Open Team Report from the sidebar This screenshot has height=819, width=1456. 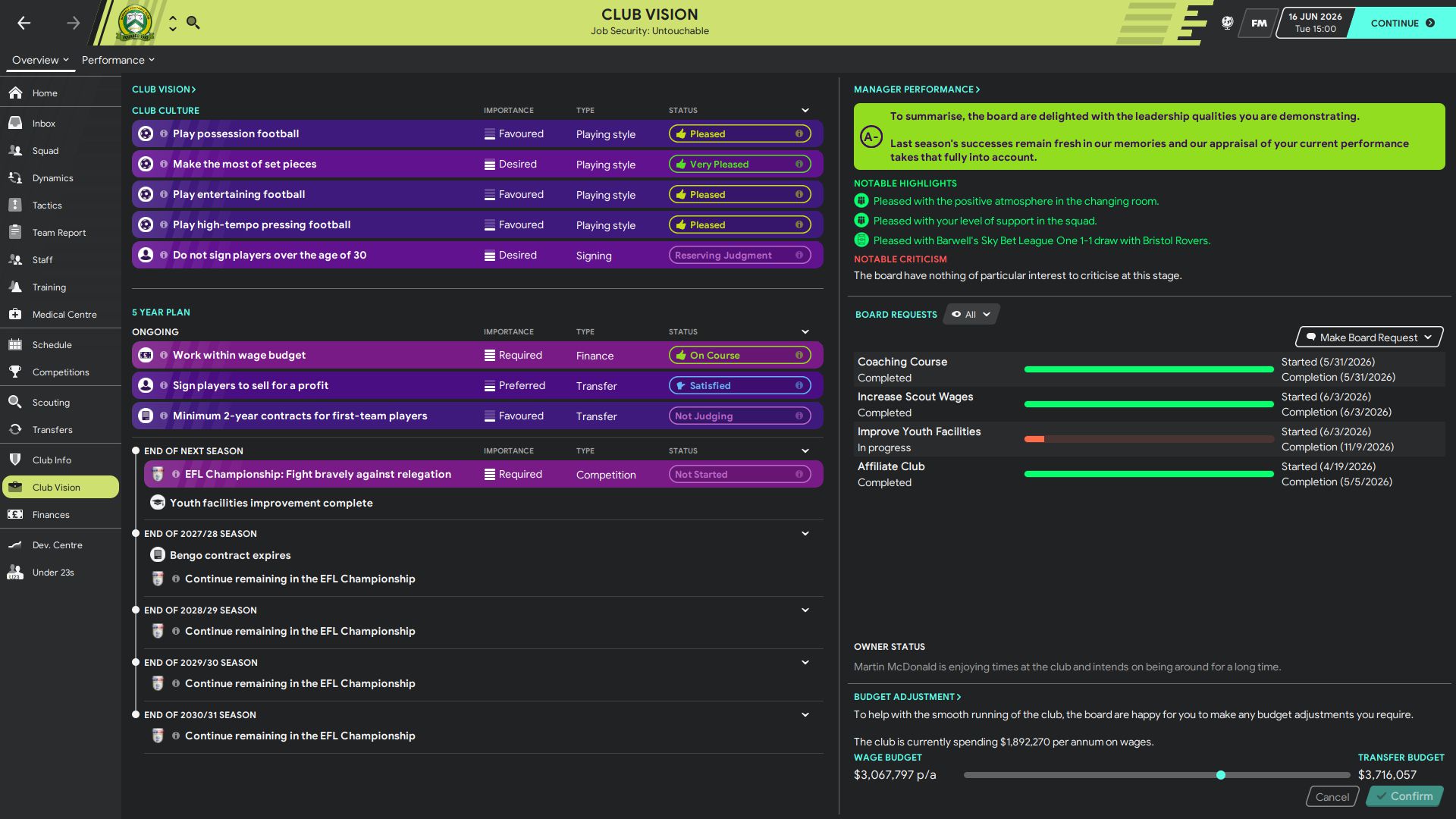(61, 232)
